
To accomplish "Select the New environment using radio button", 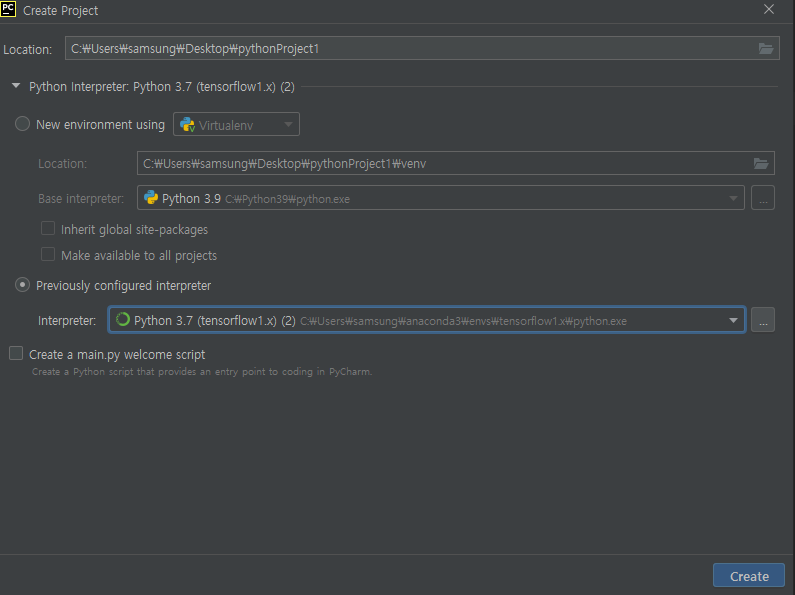I will (22, 124).
